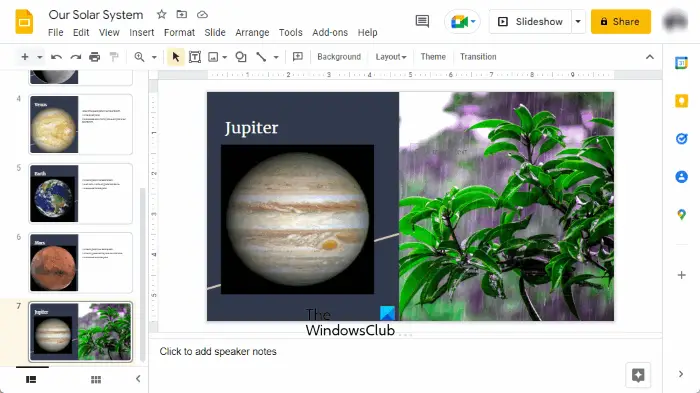Open the Transition panel
700x393 pixels.
tap(478, 57)
